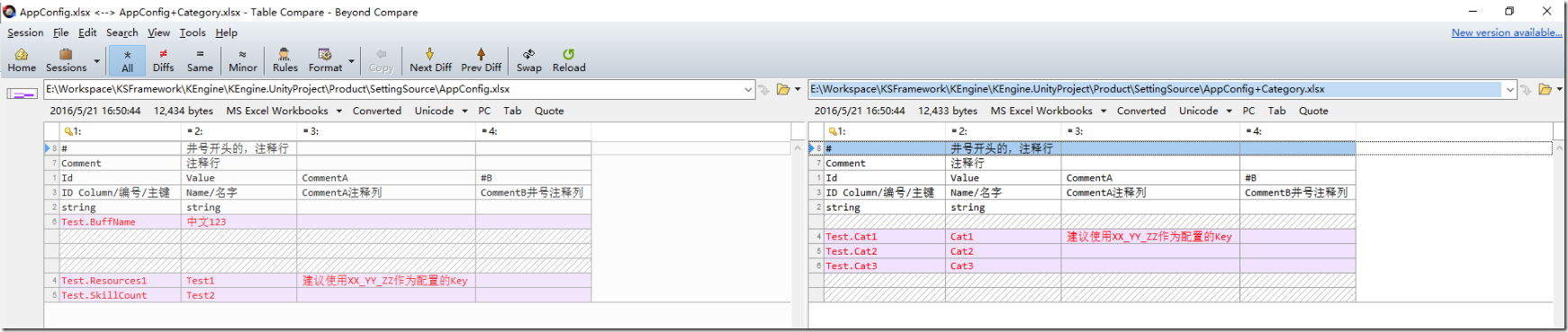This screenshot has height=332, width=1568.
Task: Expand the right browse folder dropdown arrow
Action: tap(1559, 89)
